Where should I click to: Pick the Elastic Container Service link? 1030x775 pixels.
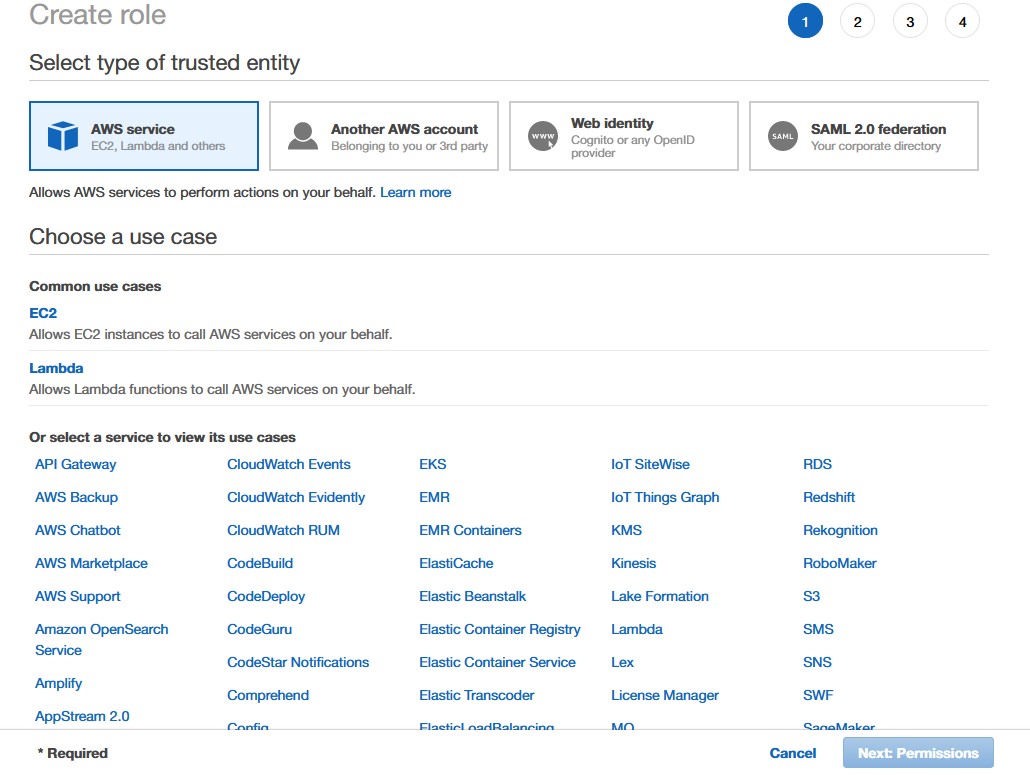click(497, 662)
